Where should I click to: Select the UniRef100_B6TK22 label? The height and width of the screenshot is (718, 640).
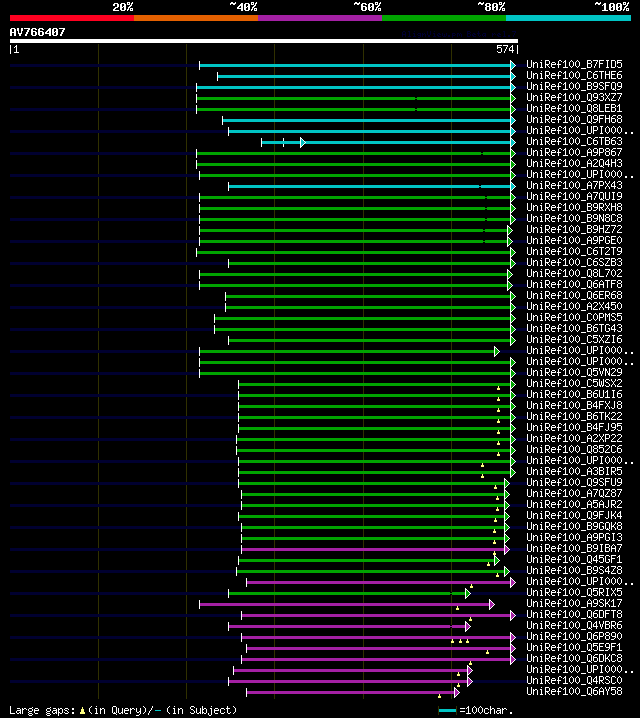pos(574,416)
